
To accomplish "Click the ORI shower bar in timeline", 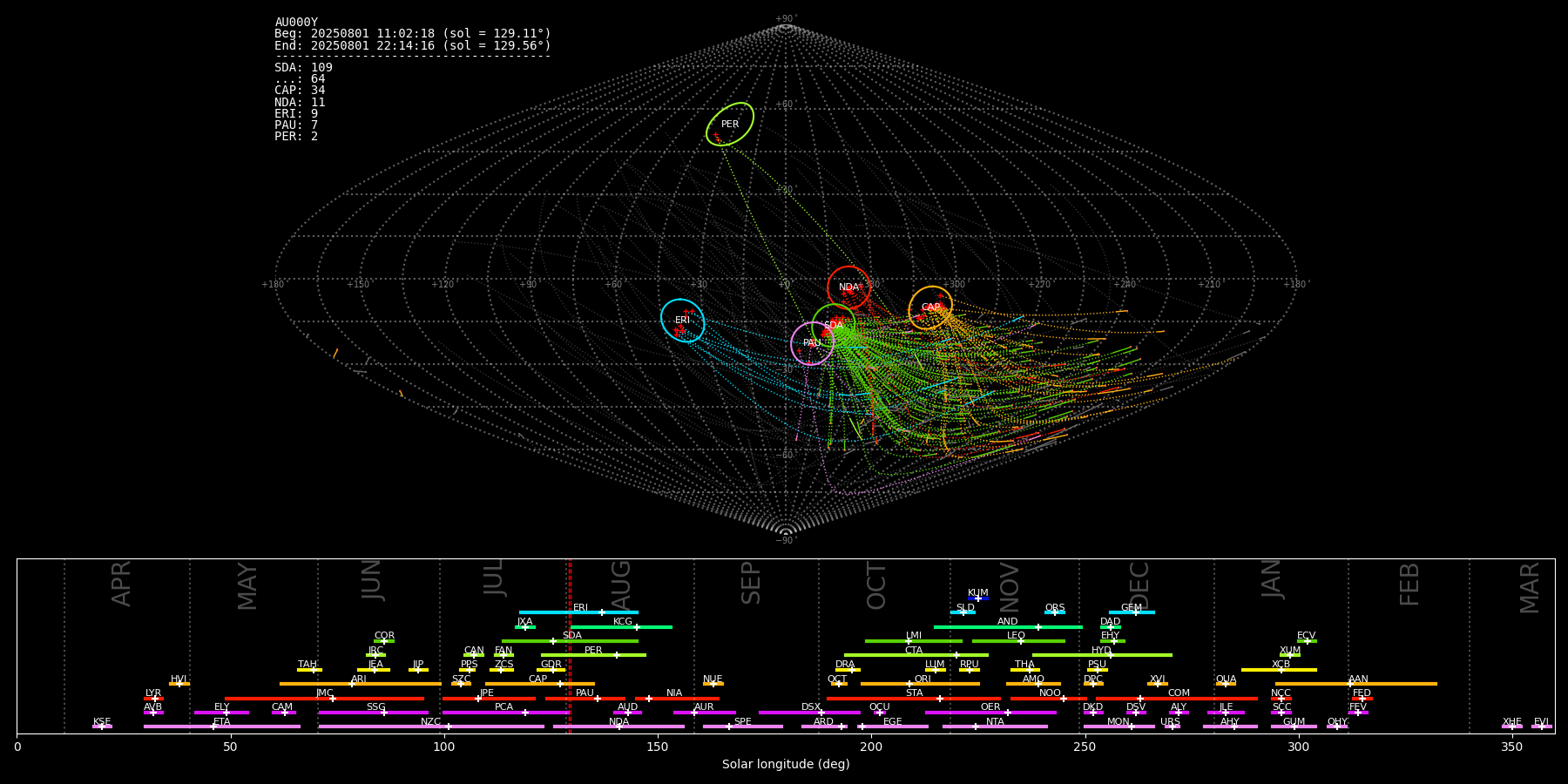I will [920, 684].
